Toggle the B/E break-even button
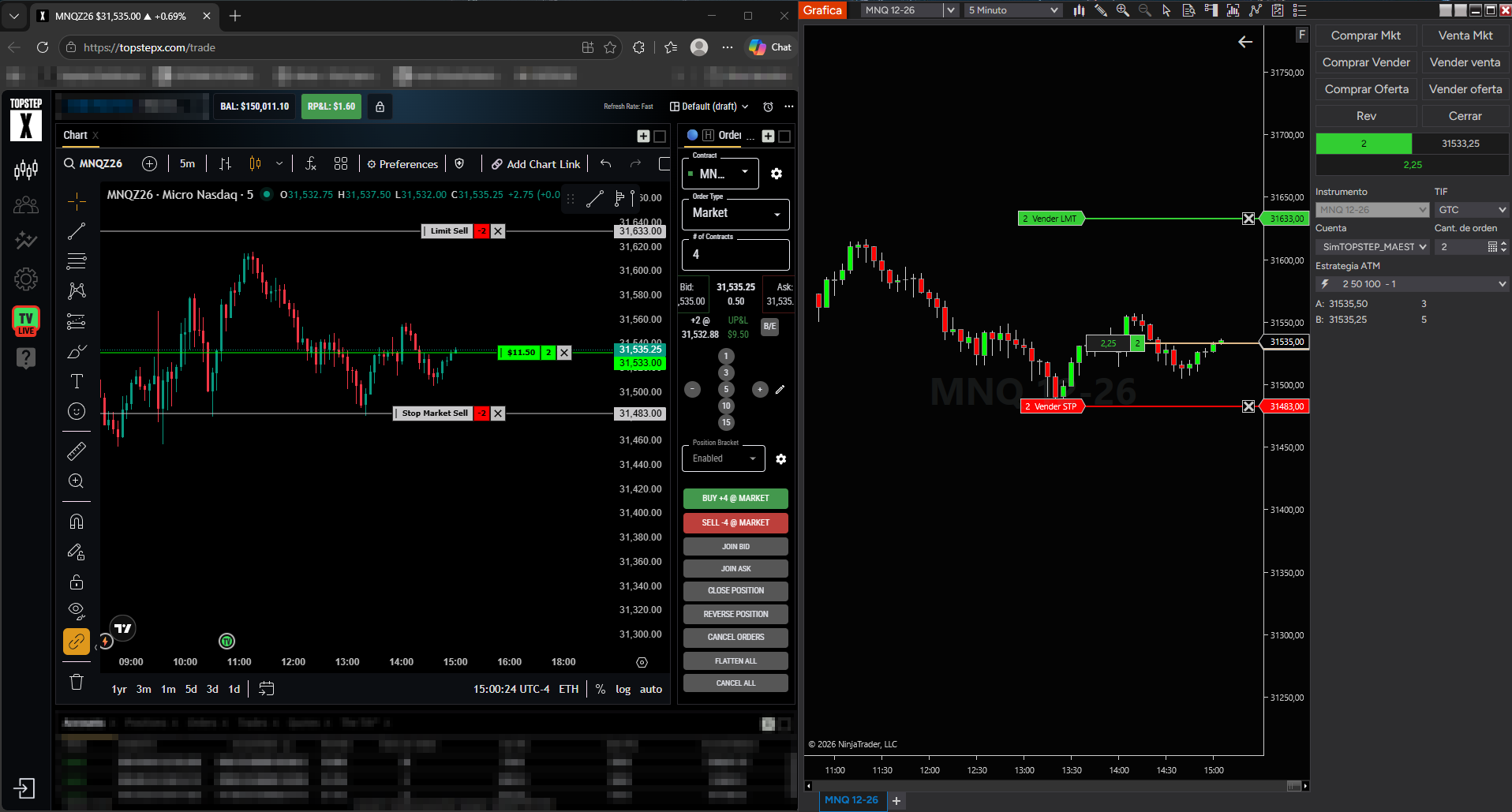Image resolution: width=1512 pixels, height=812 pixels. (x=769, y=327)
